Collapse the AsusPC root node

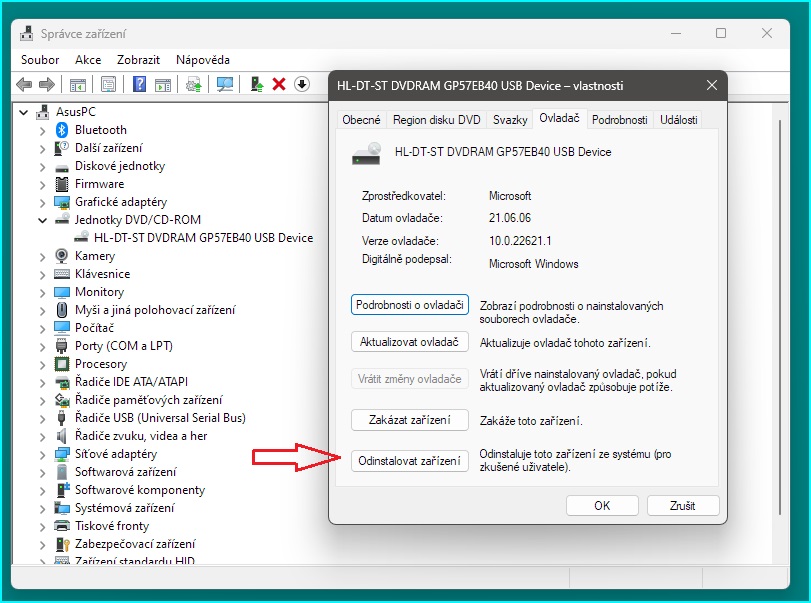click(x=23, y=112)
